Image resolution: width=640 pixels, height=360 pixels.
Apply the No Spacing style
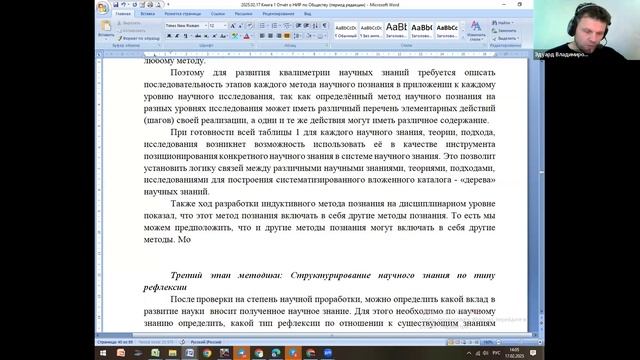[x=371, y=31]
